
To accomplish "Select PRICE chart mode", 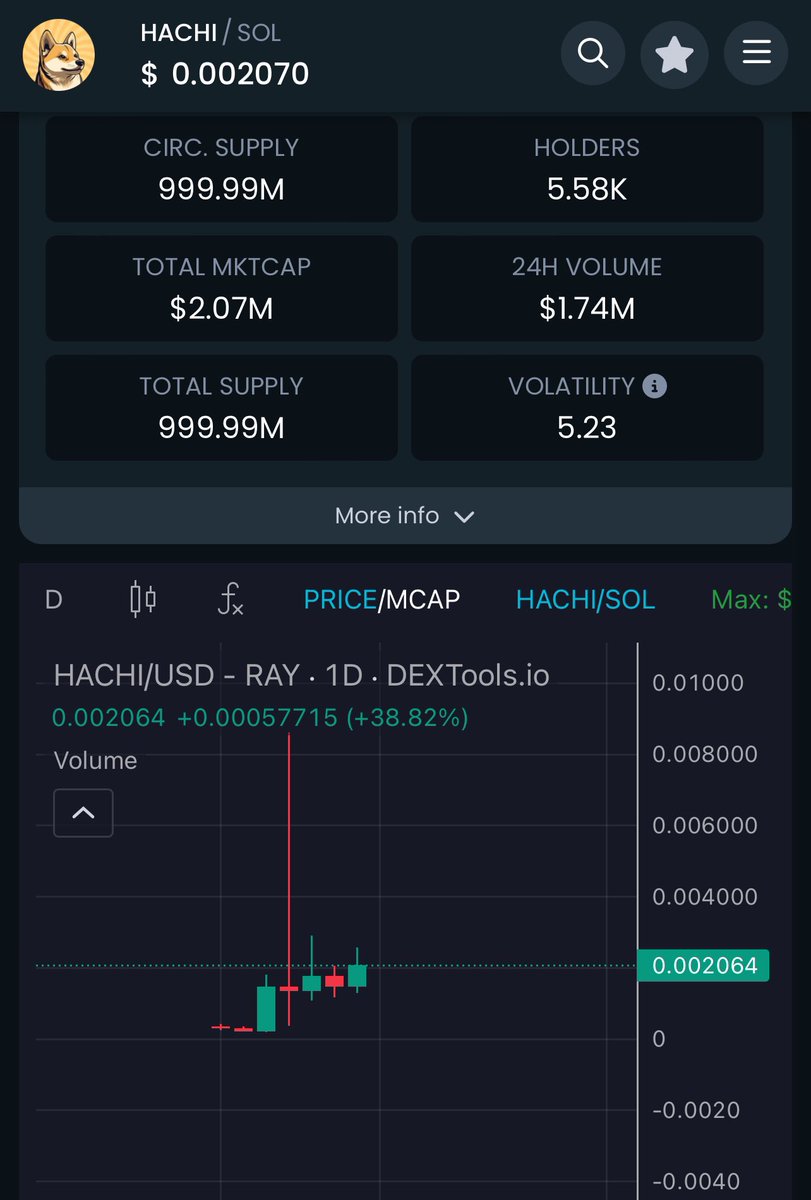I will [x=340, y=599].
